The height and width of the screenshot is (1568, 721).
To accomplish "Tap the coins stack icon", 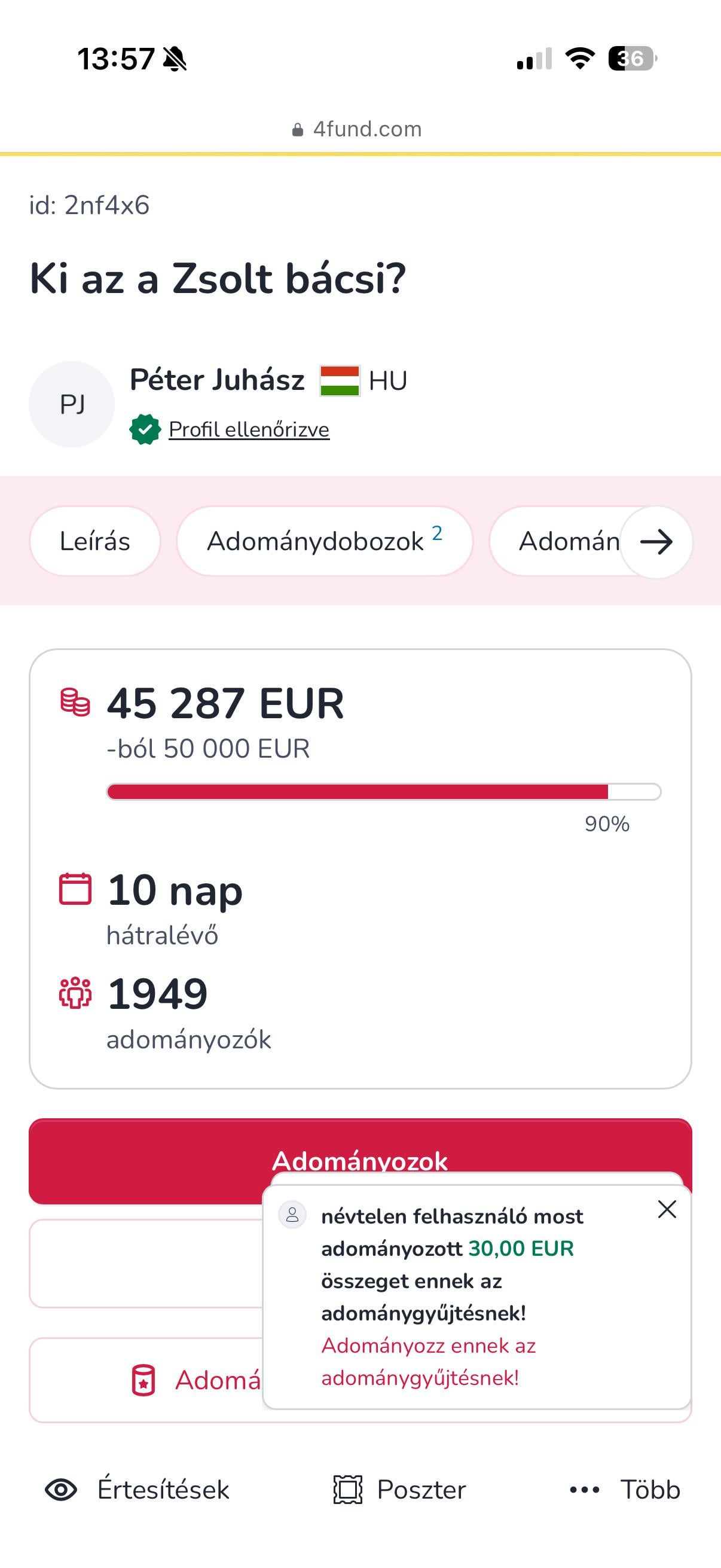I will [x=75, y=702].
